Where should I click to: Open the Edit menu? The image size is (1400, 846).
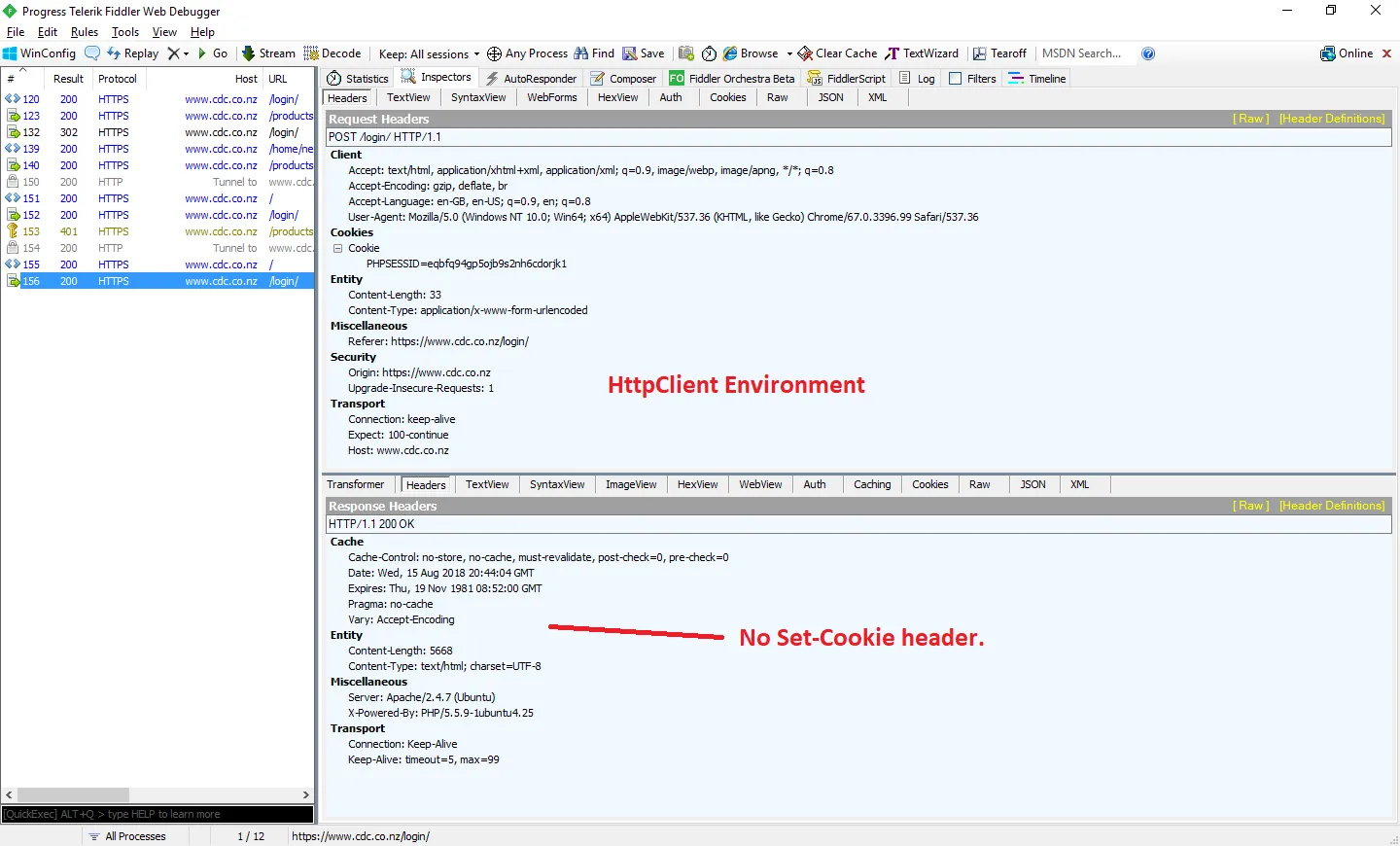tap(48, 32)
